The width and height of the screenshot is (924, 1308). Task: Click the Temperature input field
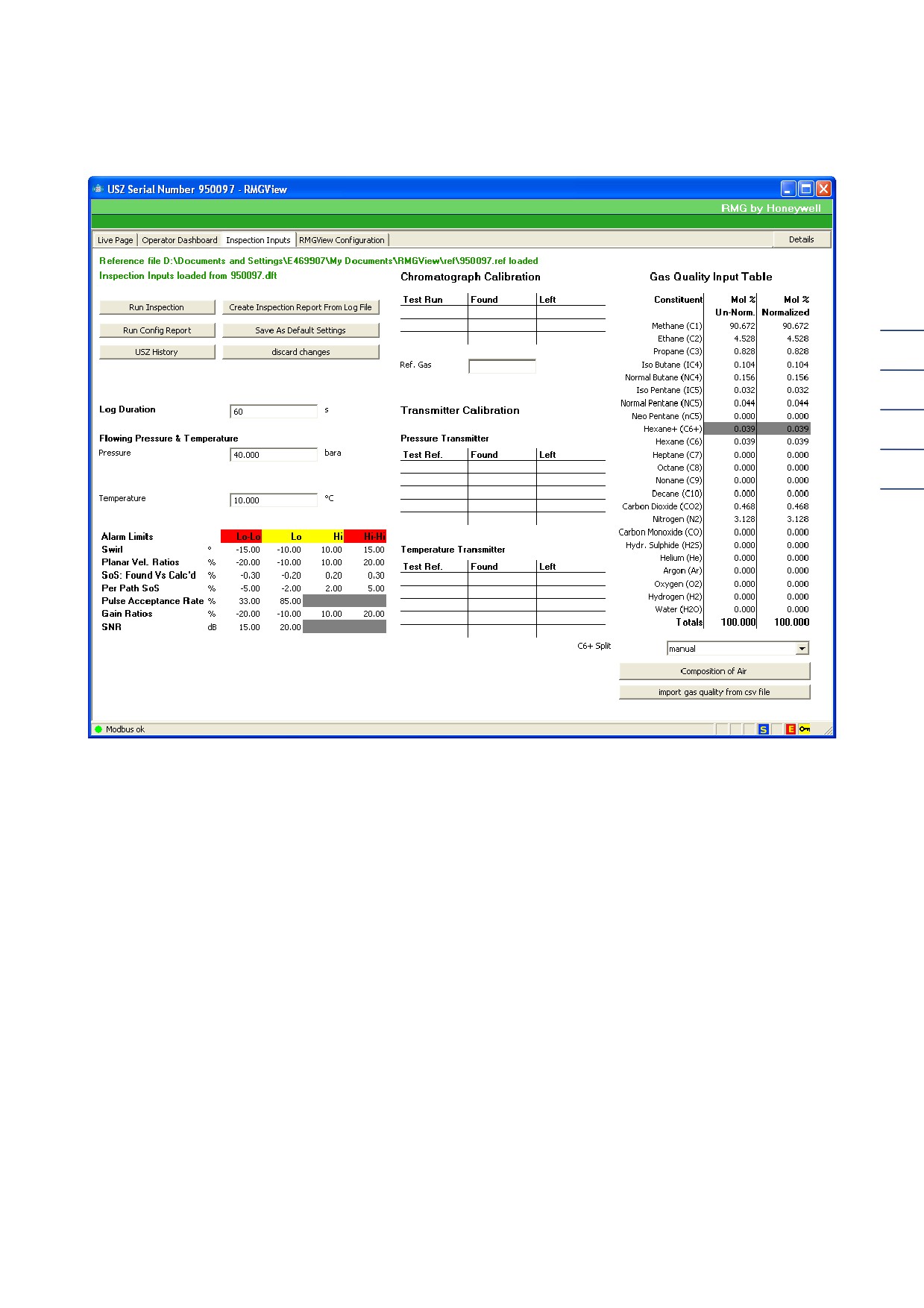tap(274, 500)
